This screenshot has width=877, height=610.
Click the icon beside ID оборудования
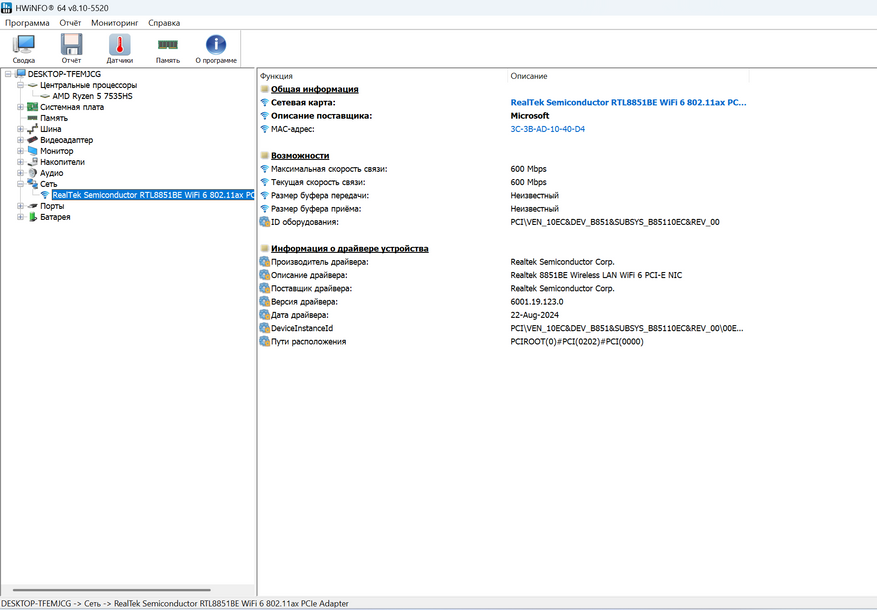click(x=265, y=222)
